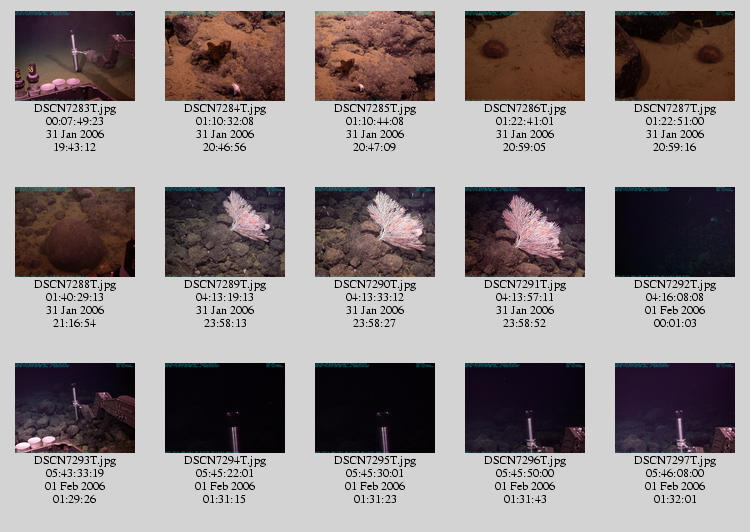Viewport: 750px width, 532px height.
Task: Select timecode 04:13:57:11
Action: 525,297
